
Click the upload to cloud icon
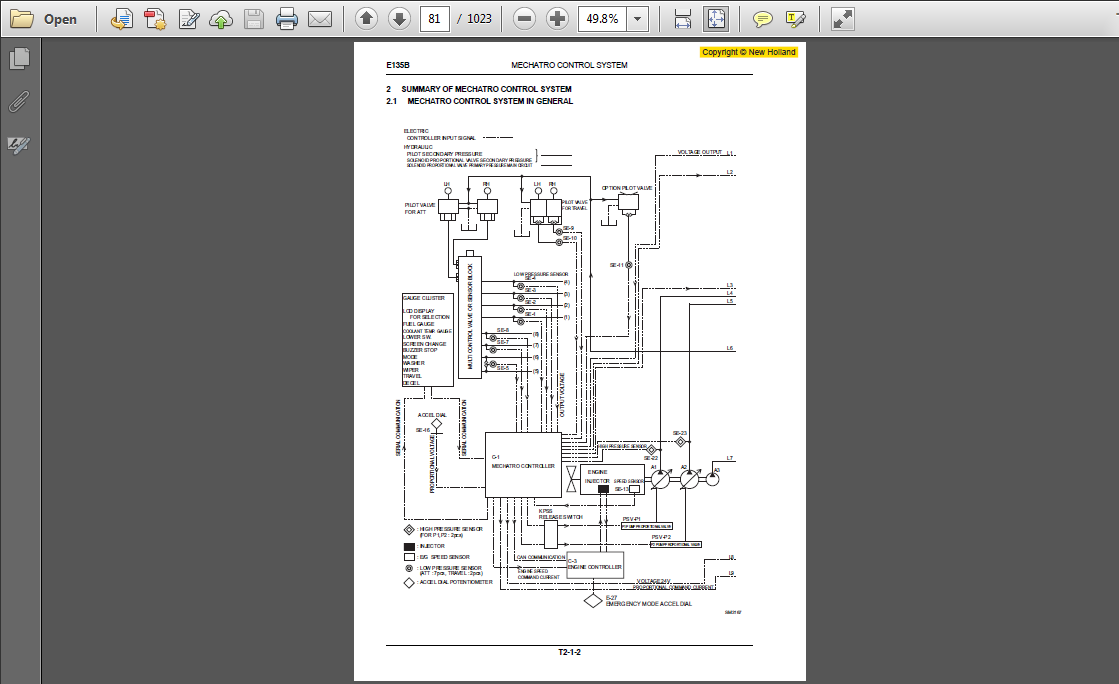[221, 19]
